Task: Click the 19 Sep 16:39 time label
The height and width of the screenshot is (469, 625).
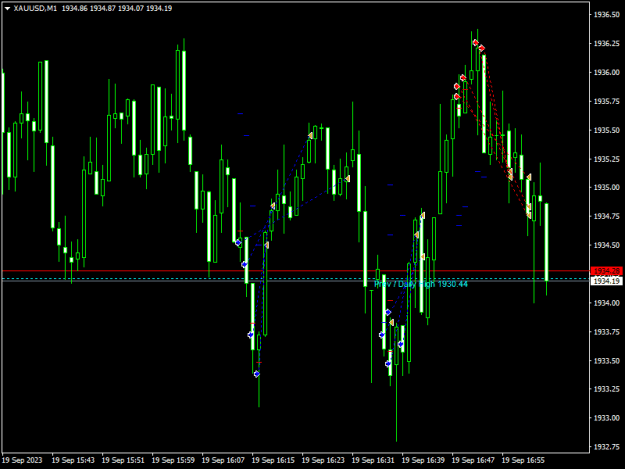Action: (x=423, y=460)
